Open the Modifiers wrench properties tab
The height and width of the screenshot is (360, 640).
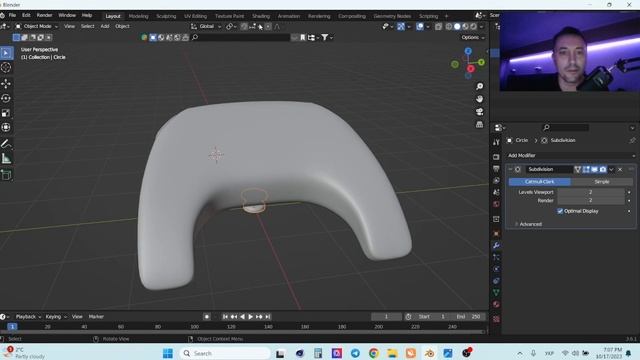496,245
